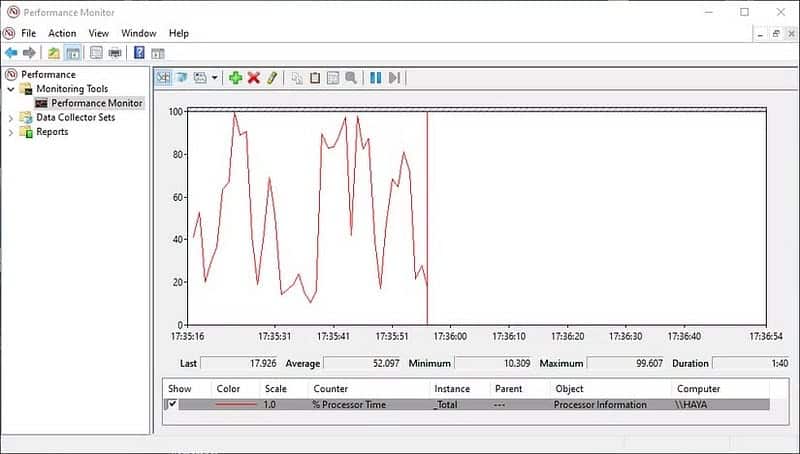Uncheck Show checkbox for % Processor Time
The width and height of the screenshot is (800, 454).
[172, 404]
